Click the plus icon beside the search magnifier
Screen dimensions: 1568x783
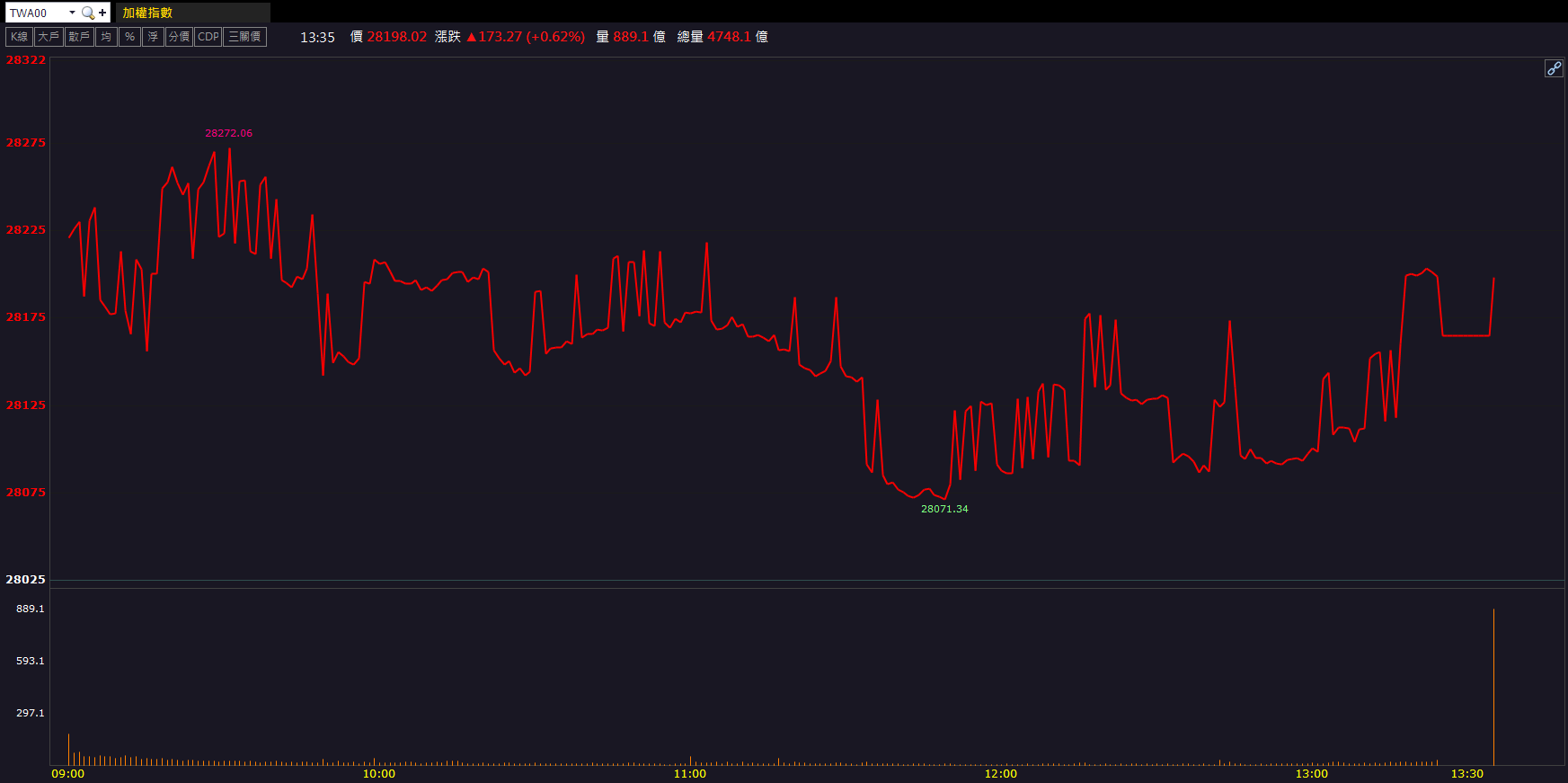click(x=102, y=13)
